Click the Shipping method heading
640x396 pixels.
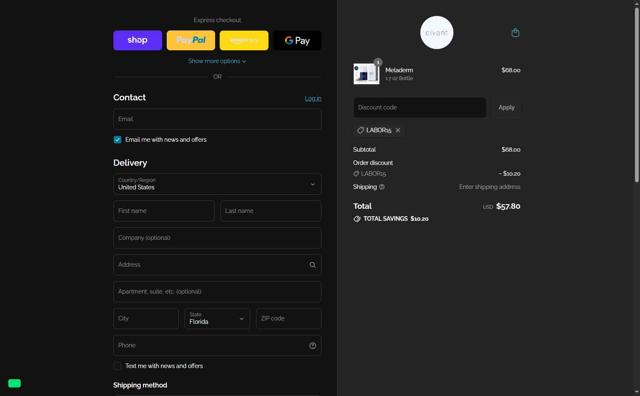click(140, 385)
